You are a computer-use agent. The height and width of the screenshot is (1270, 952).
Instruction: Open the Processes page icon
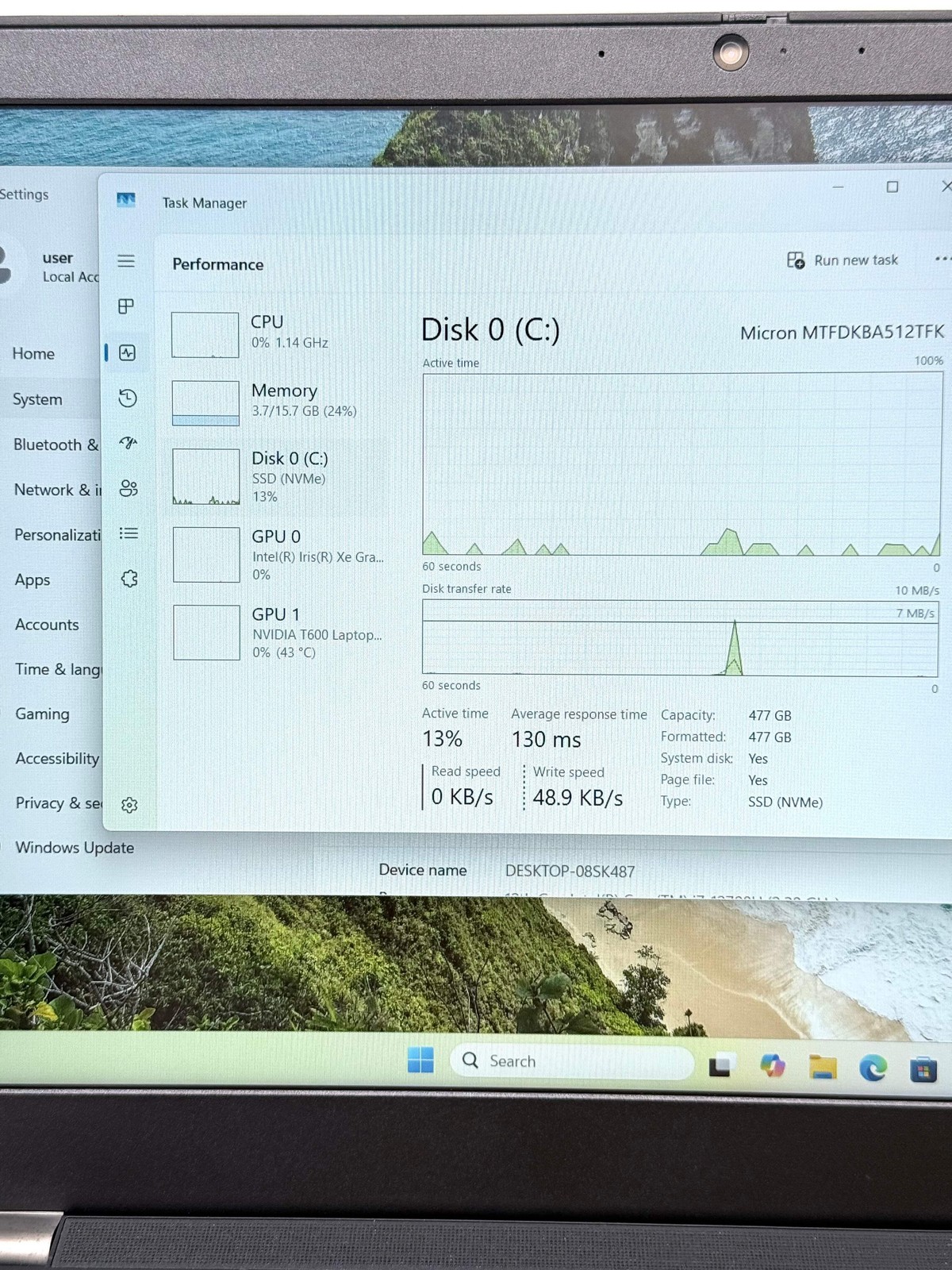[126, 306]
